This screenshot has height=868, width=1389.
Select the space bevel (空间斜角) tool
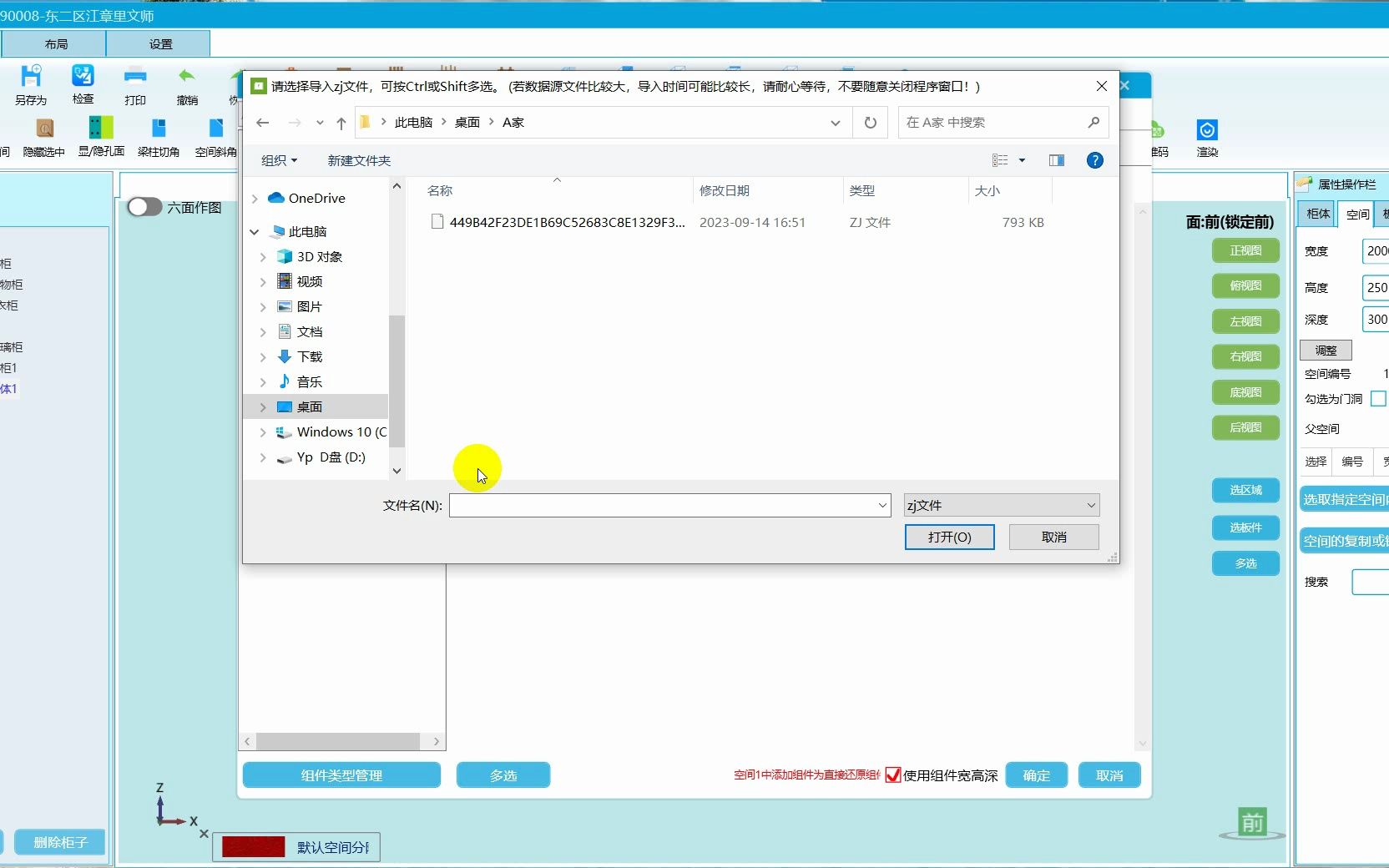(215, 138)
